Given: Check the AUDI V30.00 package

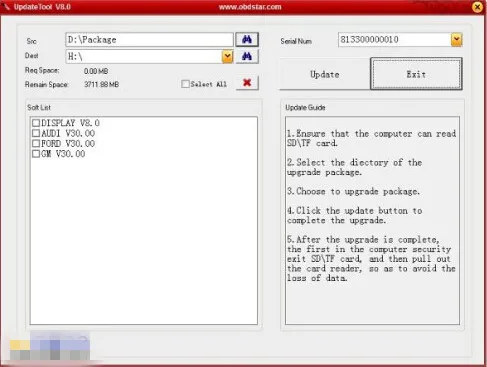Looking at the screenshot, I should pyautogui.click(x=36, y=133).
